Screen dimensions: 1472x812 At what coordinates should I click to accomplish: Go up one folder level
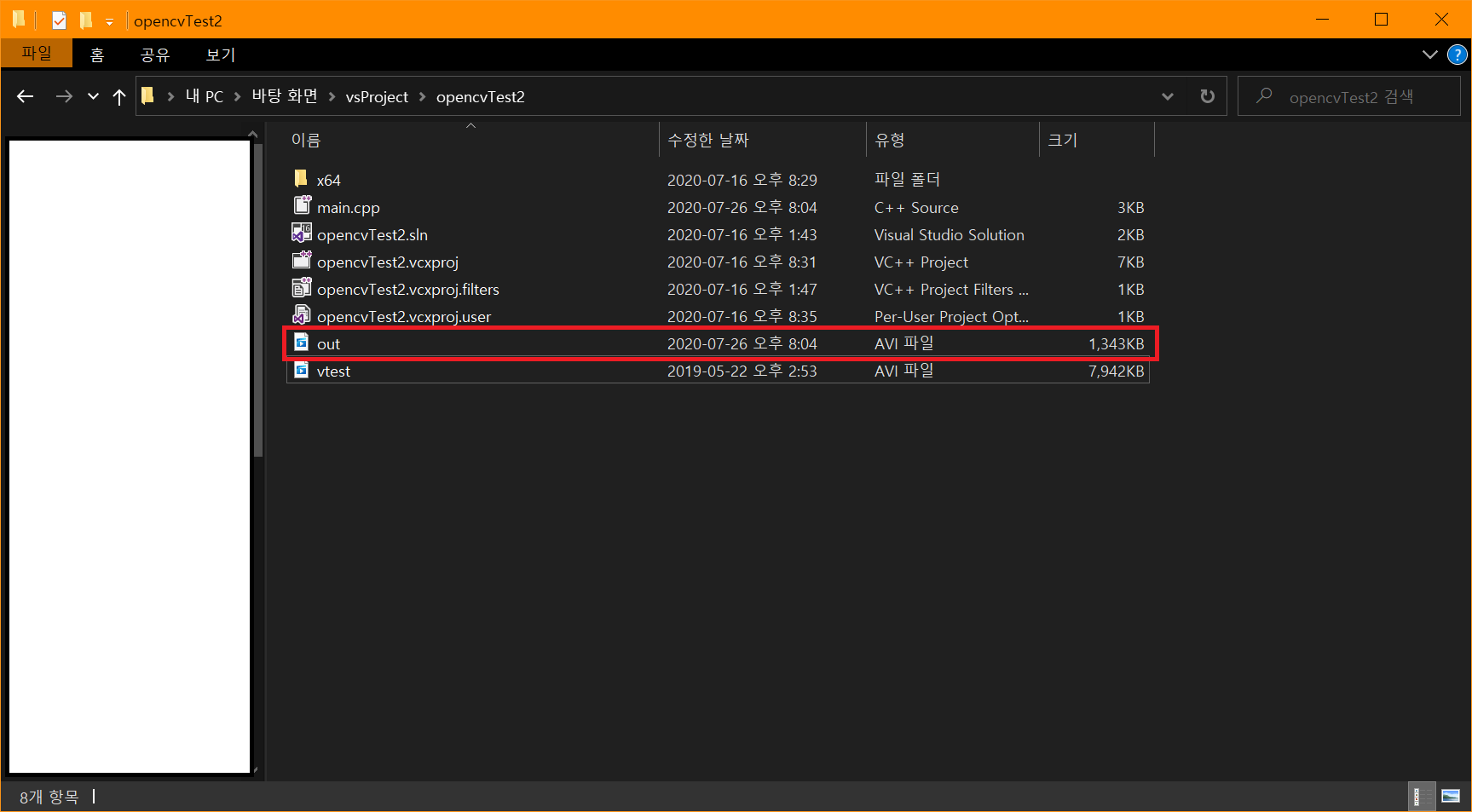119,96
